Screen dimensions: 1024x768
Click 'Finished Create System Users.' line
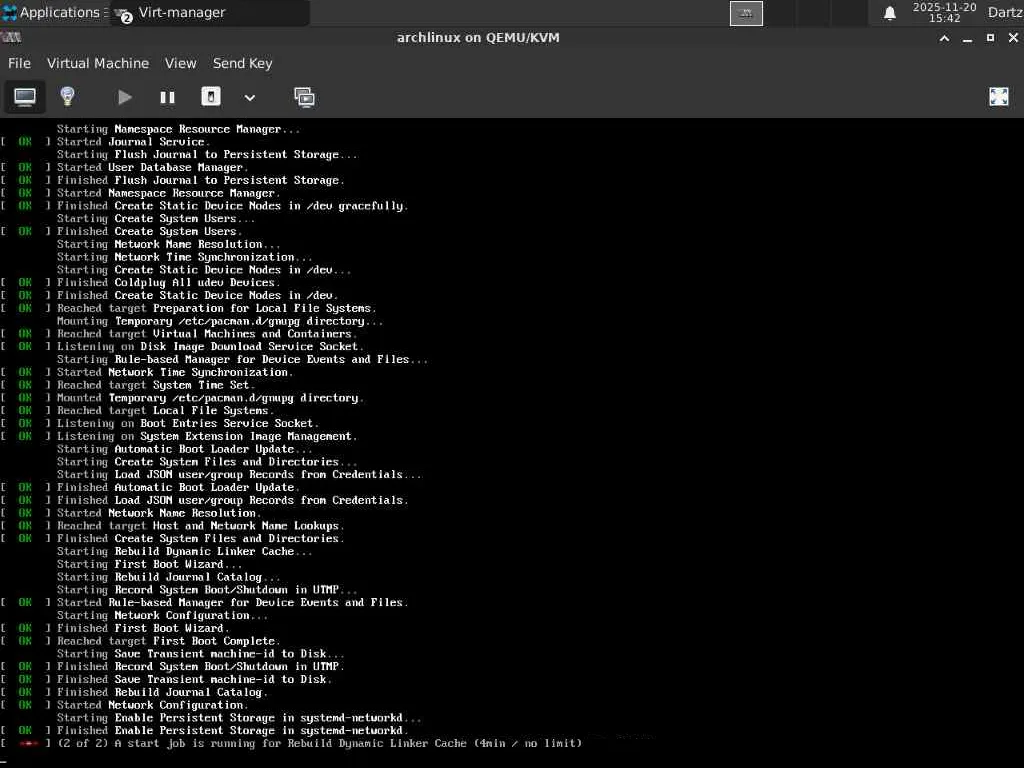[150, 231]
